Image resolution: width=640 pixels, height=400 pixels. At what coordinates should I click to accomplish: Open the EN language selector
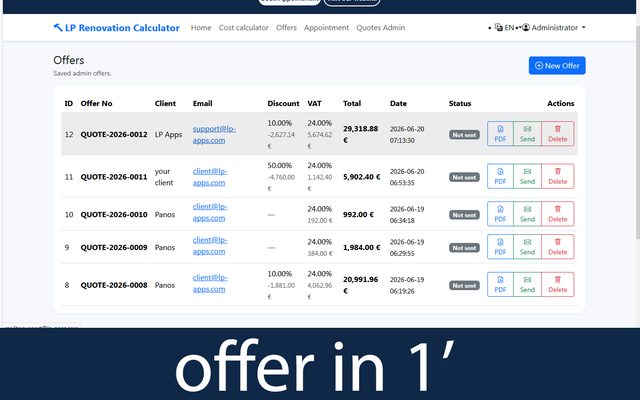point(504,28)
